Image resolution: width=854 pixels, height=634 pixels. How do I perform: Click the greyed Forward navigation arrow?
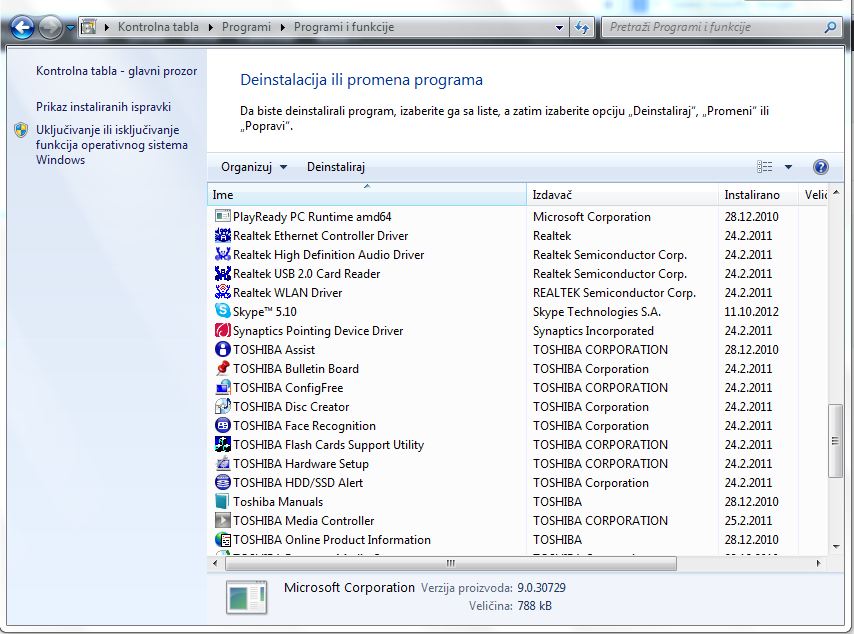tap(50, 27)
